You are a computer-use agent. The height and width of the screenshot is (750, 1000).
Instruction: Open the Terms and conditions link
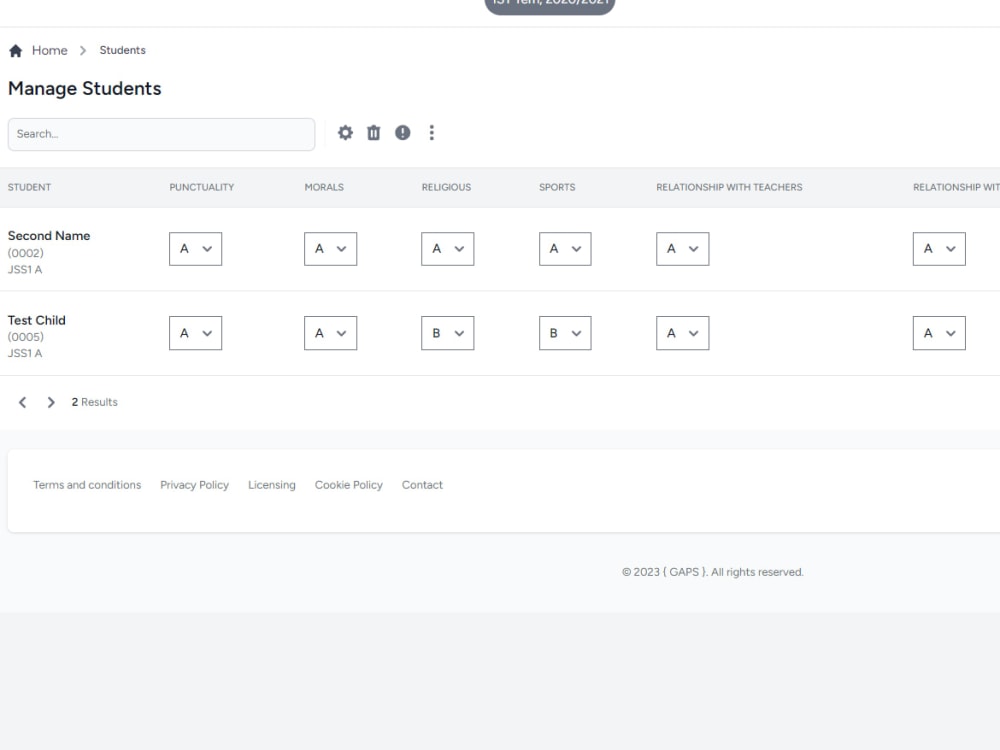(87, 485)
